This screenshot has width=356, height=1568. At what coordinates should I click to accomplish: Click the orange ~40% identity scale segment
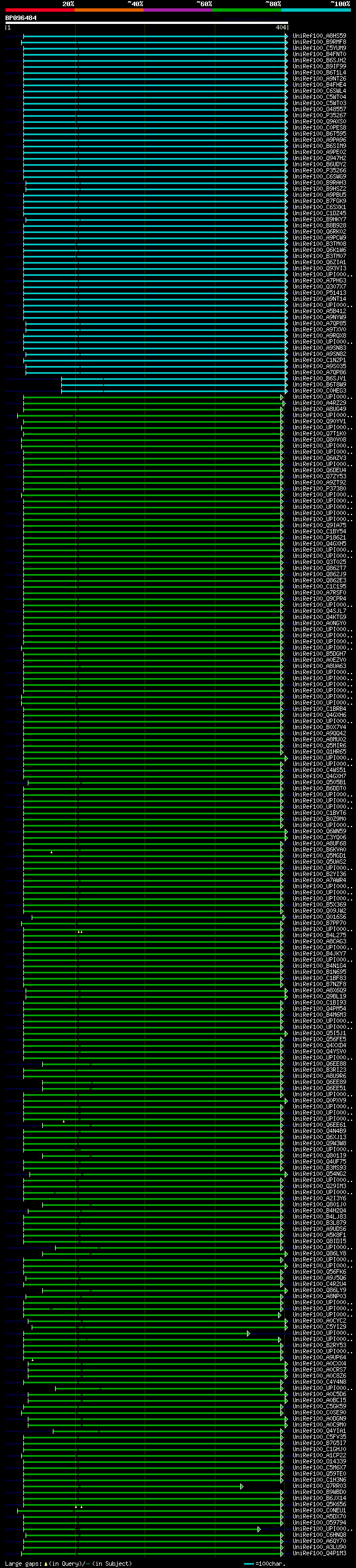pos(109,10)
